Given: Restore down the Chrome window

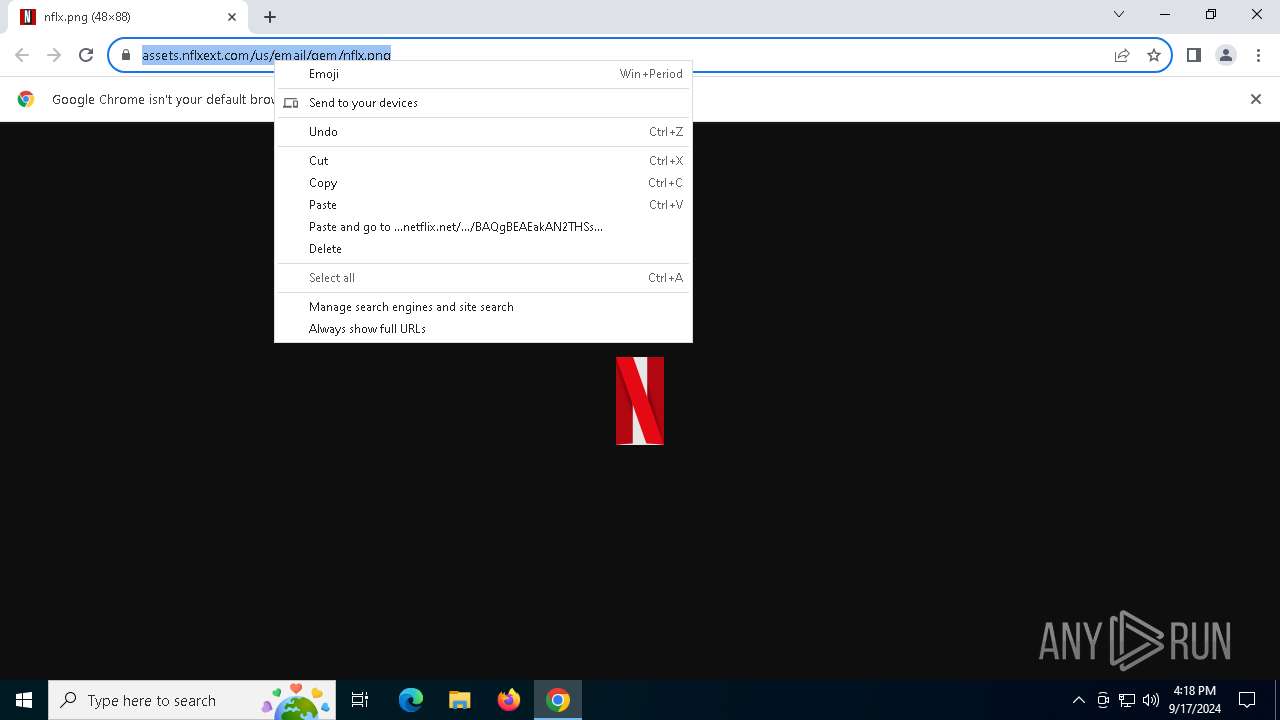Looking at the screenshot, I should 1211,14.
